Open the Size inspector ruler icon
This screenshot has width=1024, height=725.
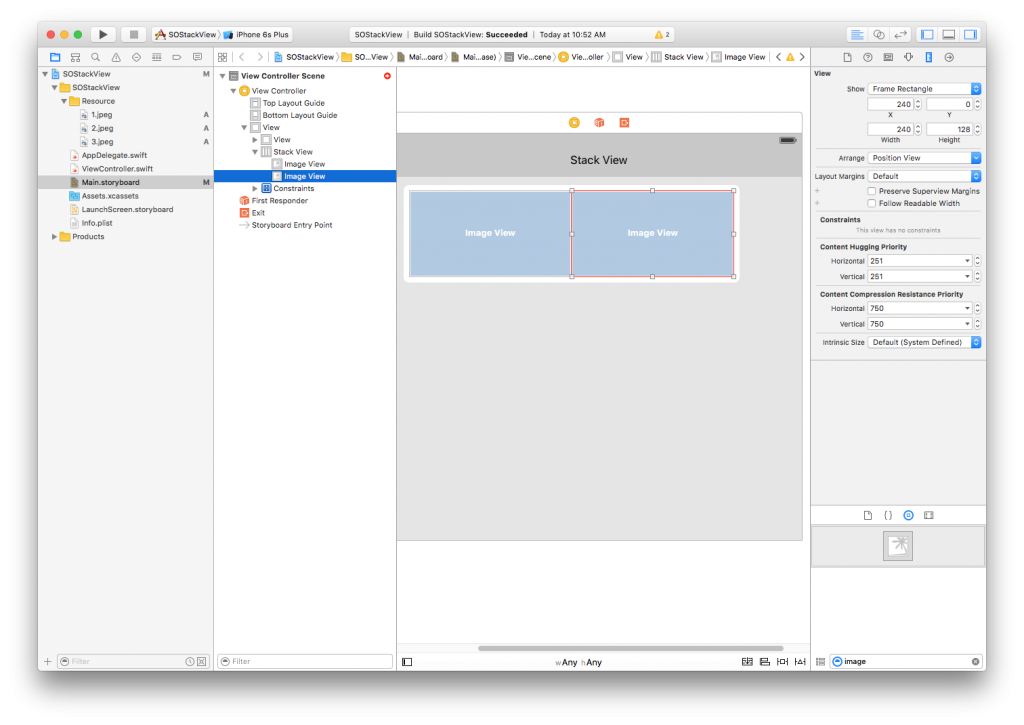click(928, 57)
